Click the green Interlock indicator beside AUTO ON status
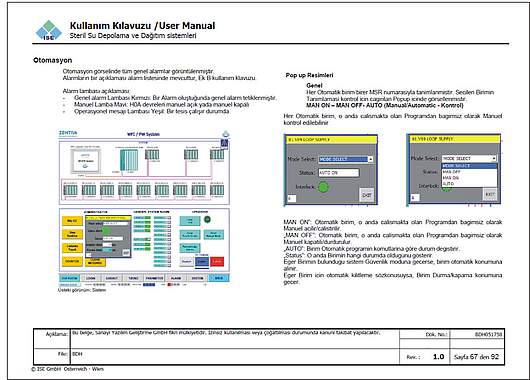Image resolution: width=530 pixels, height=380 pixels. (x=323, y=187)
